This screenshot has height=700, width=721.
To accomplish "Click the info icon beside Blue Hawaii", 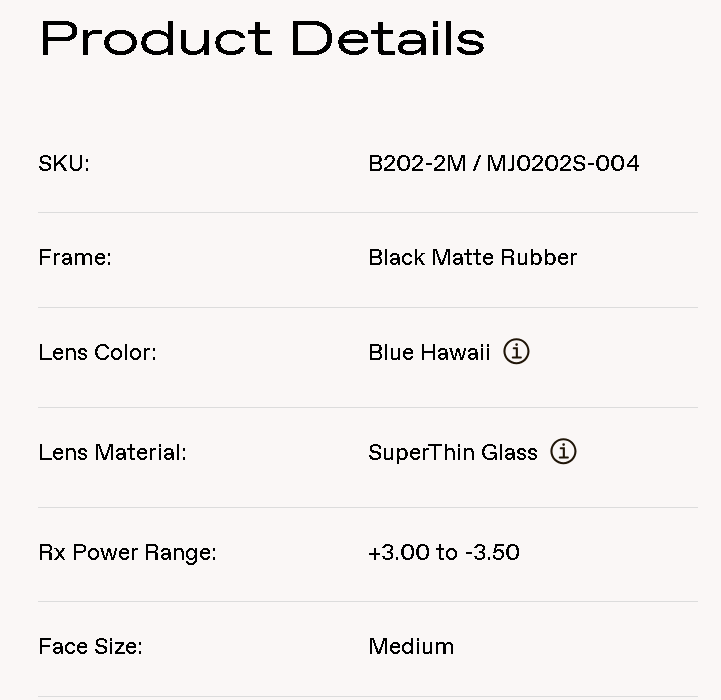I will point(516,352).
